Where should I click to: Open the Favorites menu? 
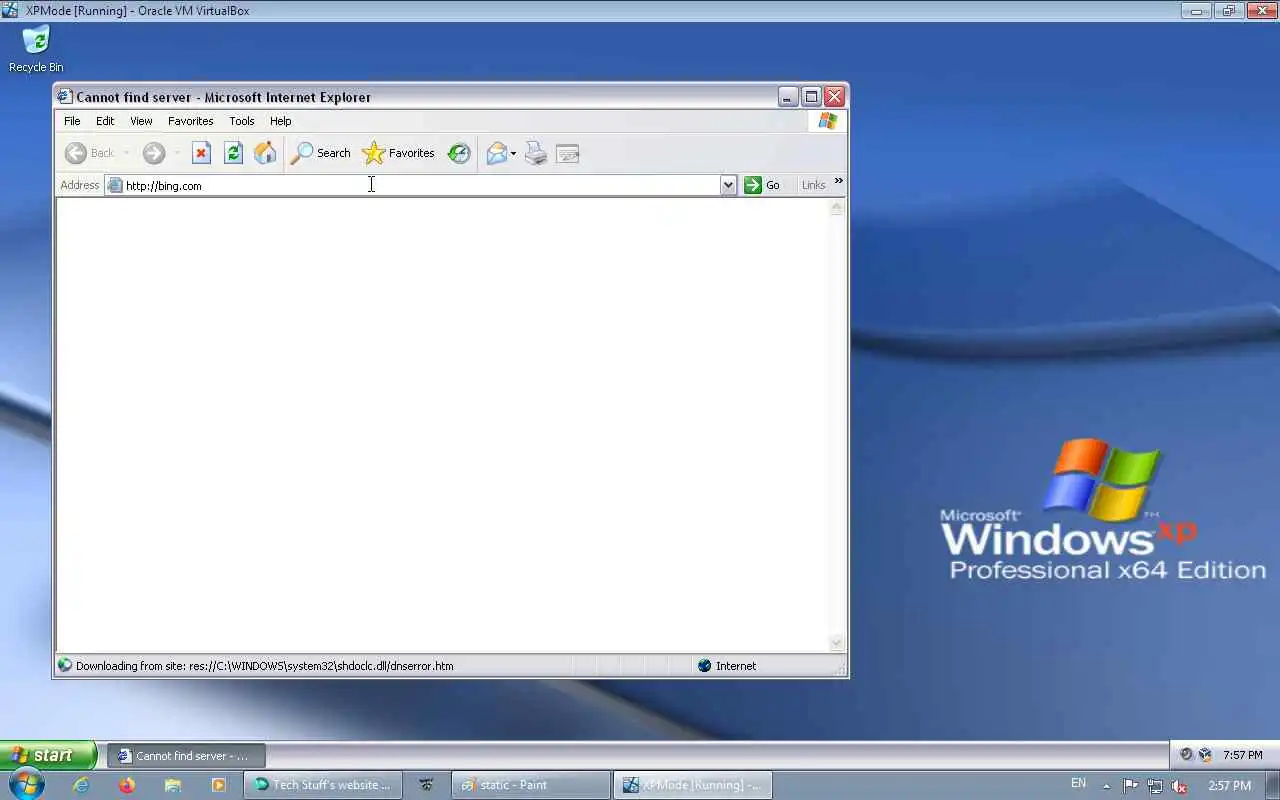[190, 121]
